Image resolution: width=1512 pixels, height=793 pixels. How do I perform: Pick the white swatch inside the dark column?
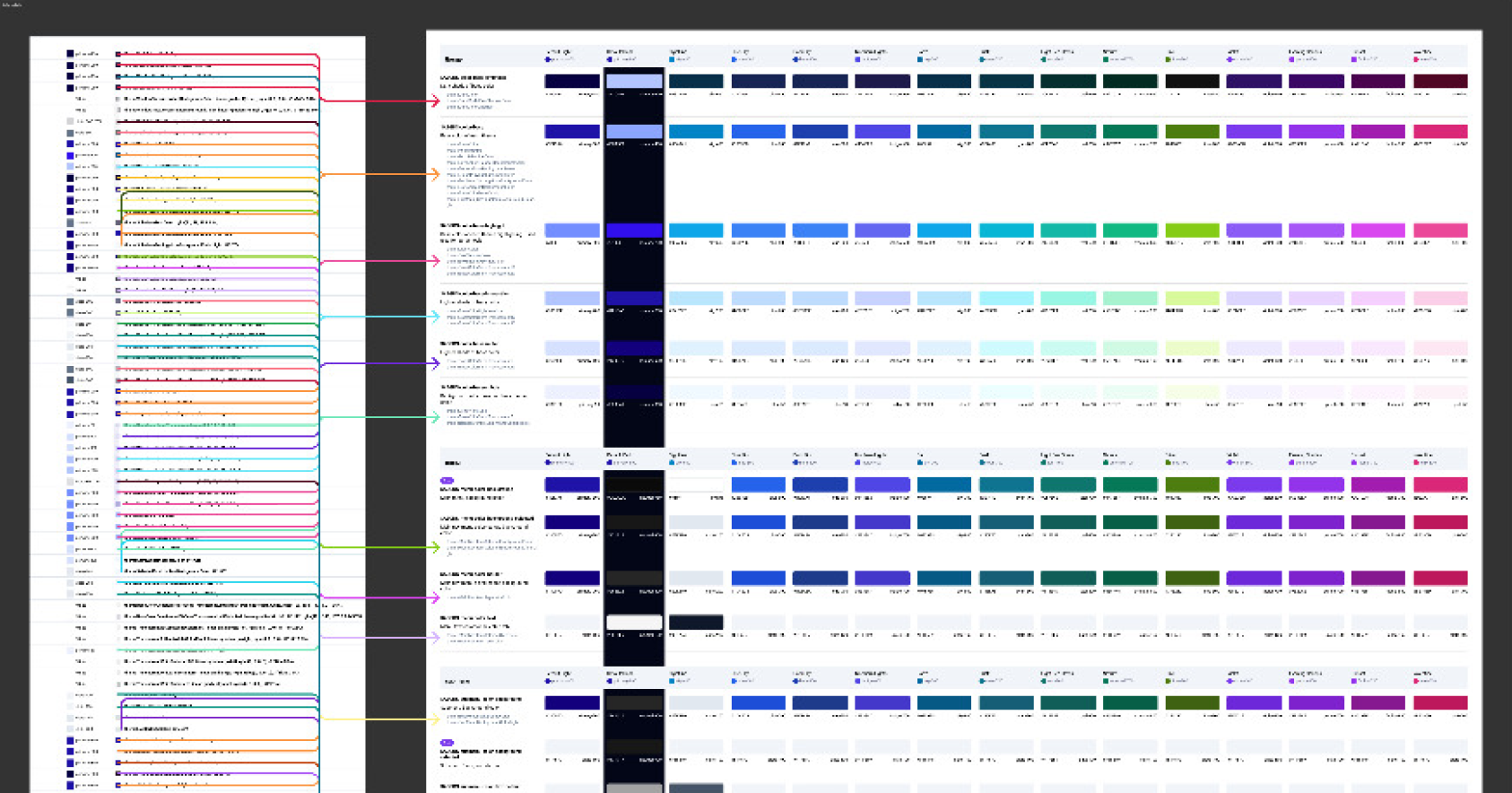point(634,623)
